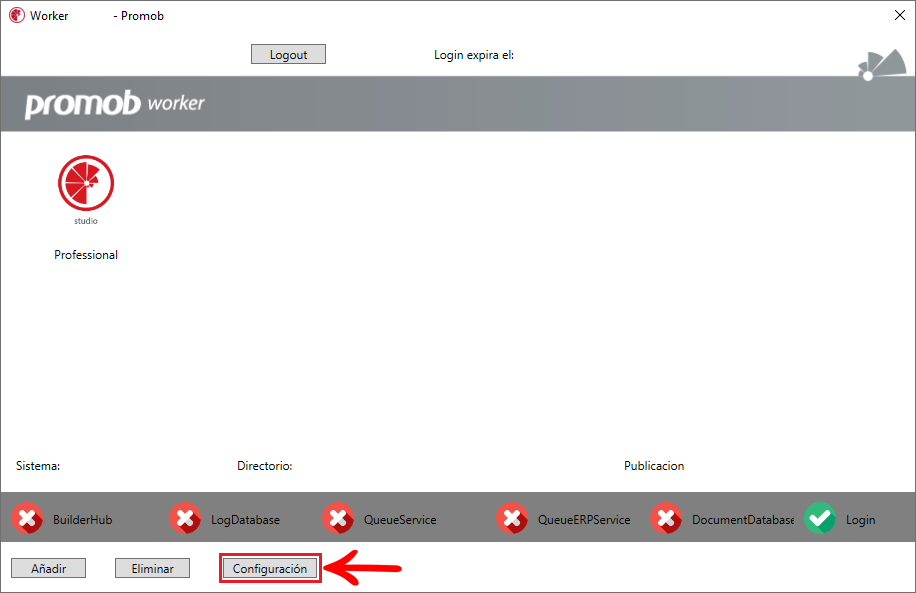Viewport: 916px width, 593px height.
Task: Click the LogDatabase red error status icon
Action: pyautogui.click(x=185, y=518)
